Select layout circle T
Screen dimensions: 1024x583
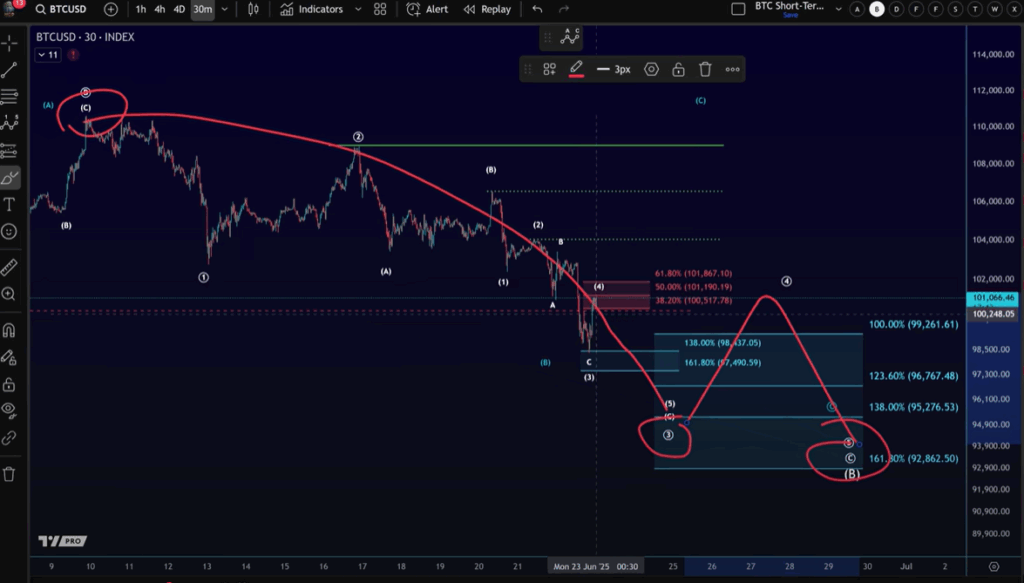pyautogui.click(x=976, y=9)
